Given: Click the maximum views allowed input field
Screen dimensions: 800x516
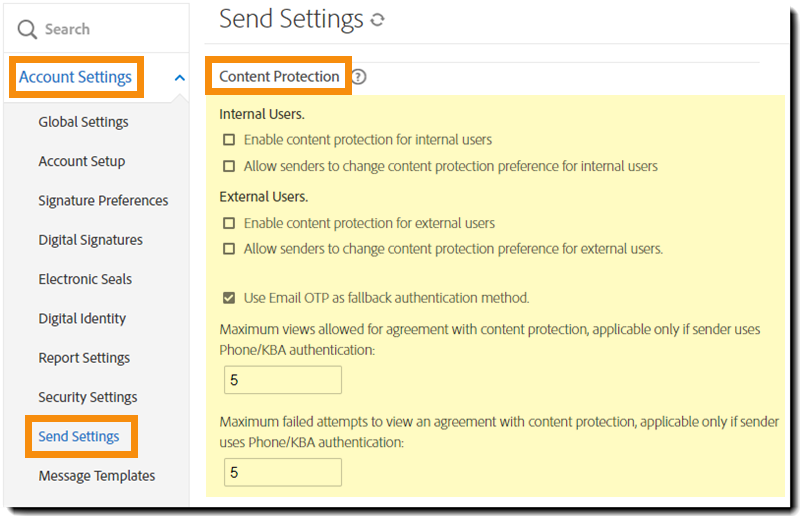Looking at the screenshot, I should (x=283, y=380).
